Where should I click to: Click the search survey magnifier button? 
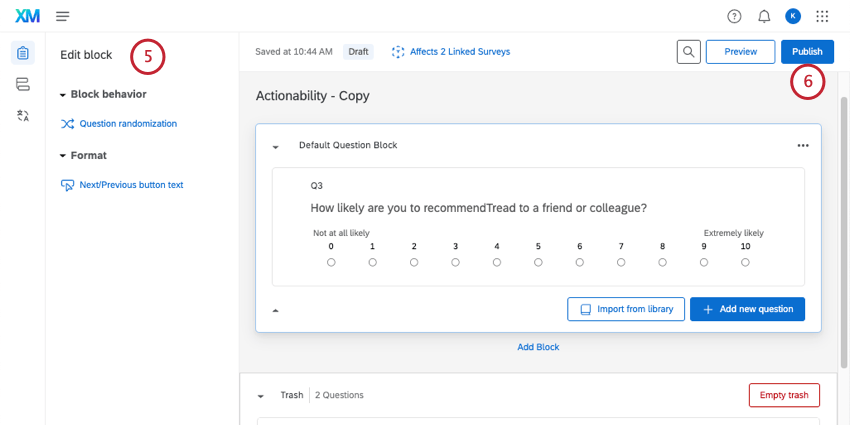[688, 52]
